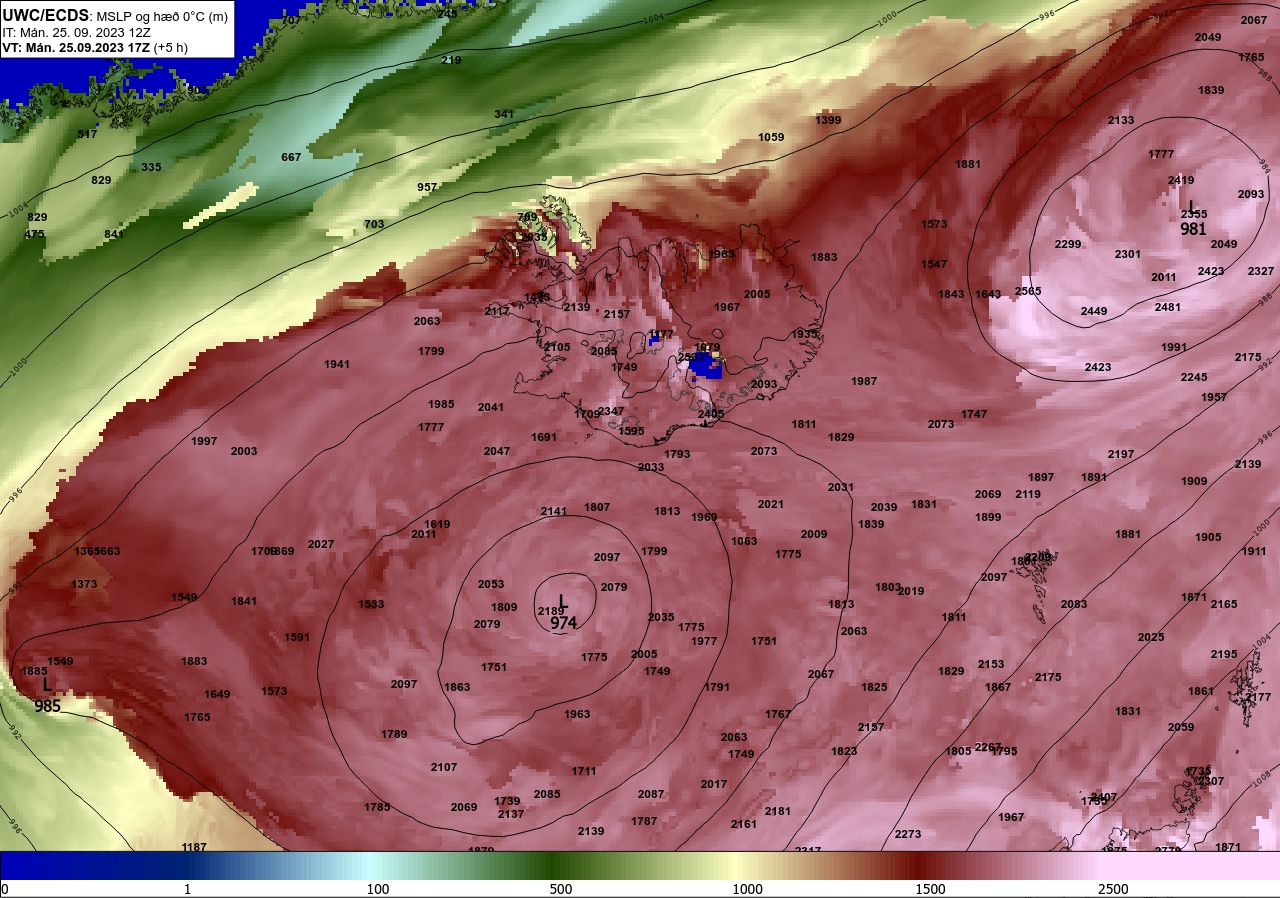Click the 1500 label on the color scale
The width and height of the screenshot is (1280, 898).
coord(930,889)
